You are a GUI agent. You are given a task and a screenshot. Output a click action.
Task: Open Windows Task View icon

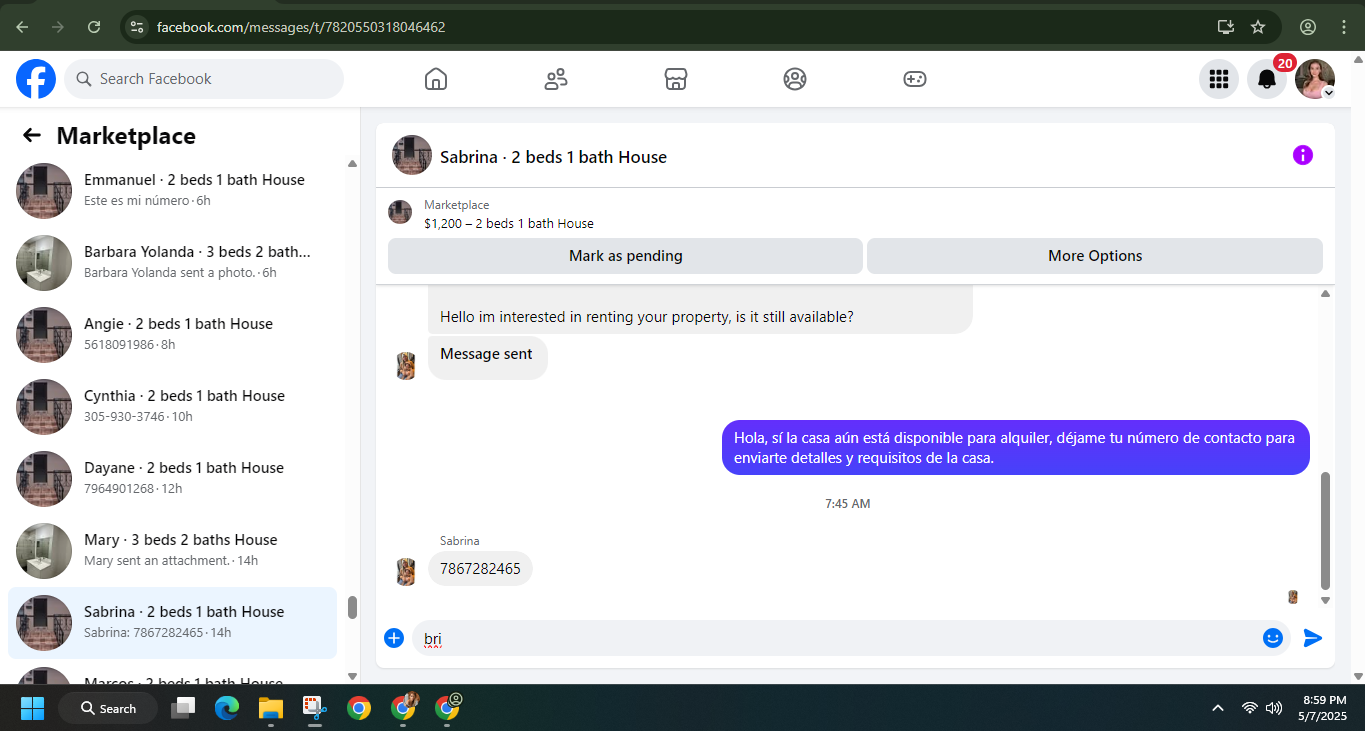point(183,708)
